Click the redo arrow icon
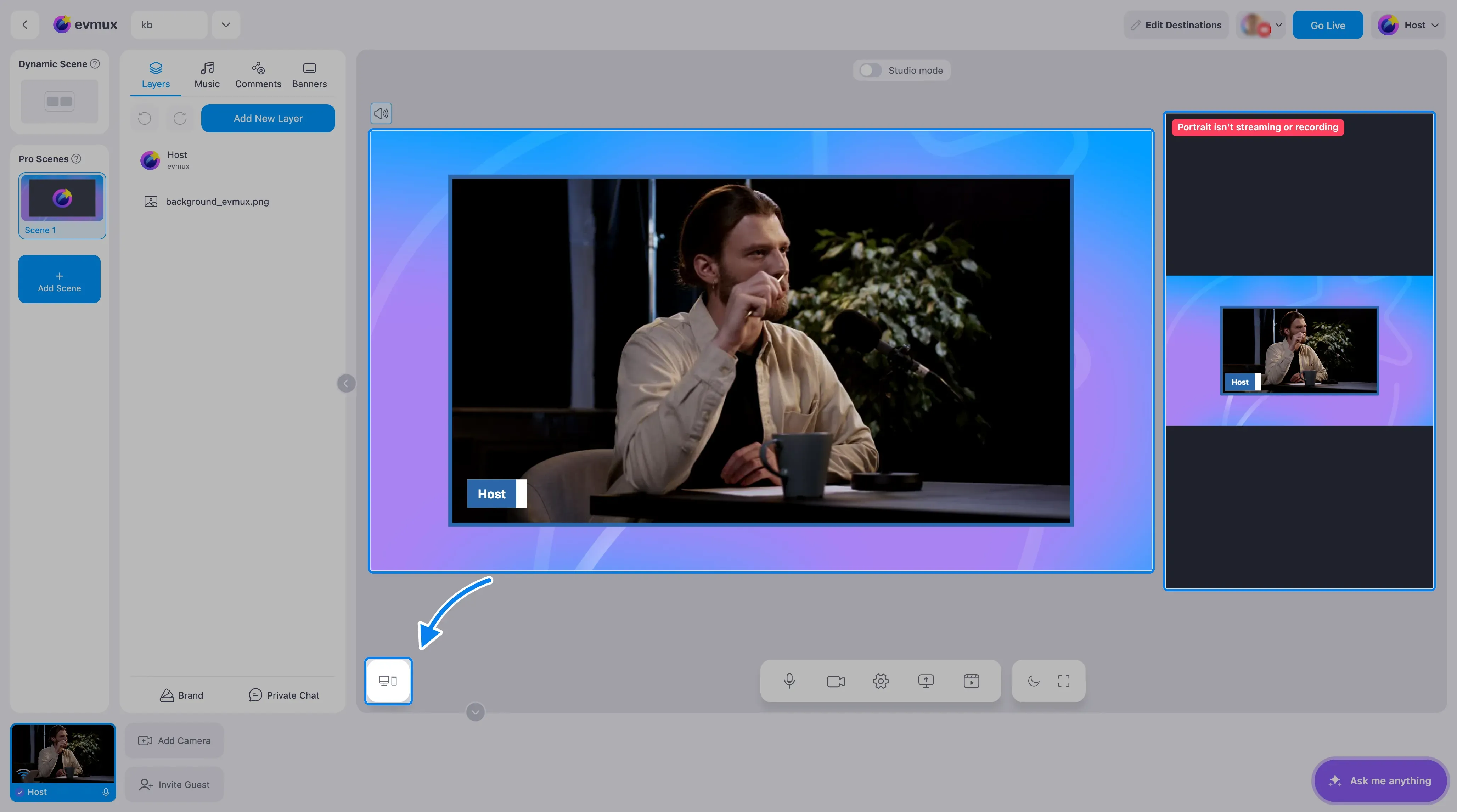Screen dimensions: 1457x812 (x=180, y=118)
